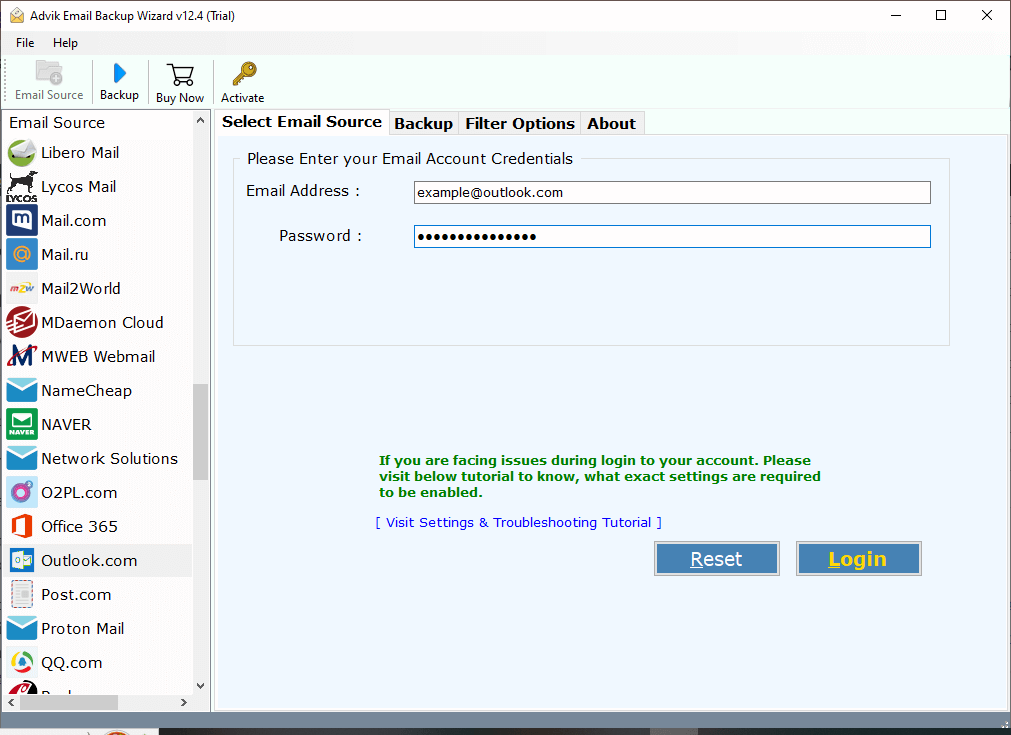Click the horizontal scroll right arrow
The image size is (1011, 735).
click(184, 702)
